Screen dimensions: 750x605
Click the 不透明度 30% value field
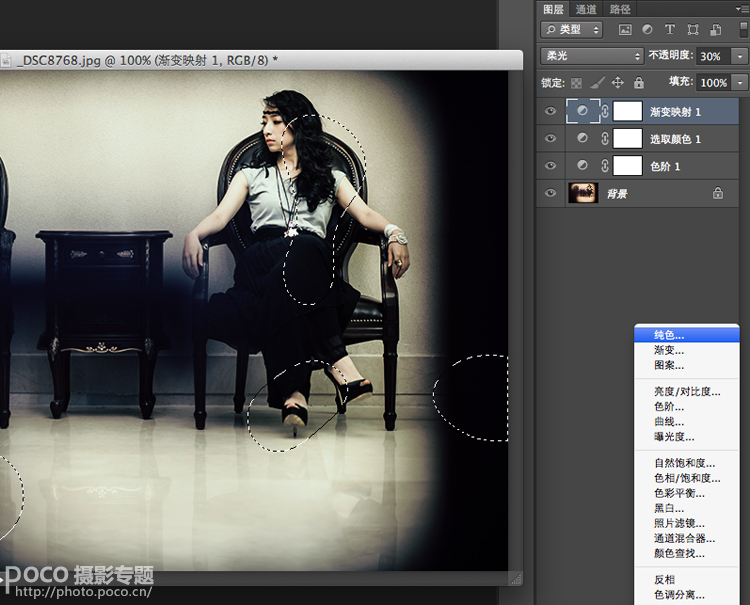[713, 56]
